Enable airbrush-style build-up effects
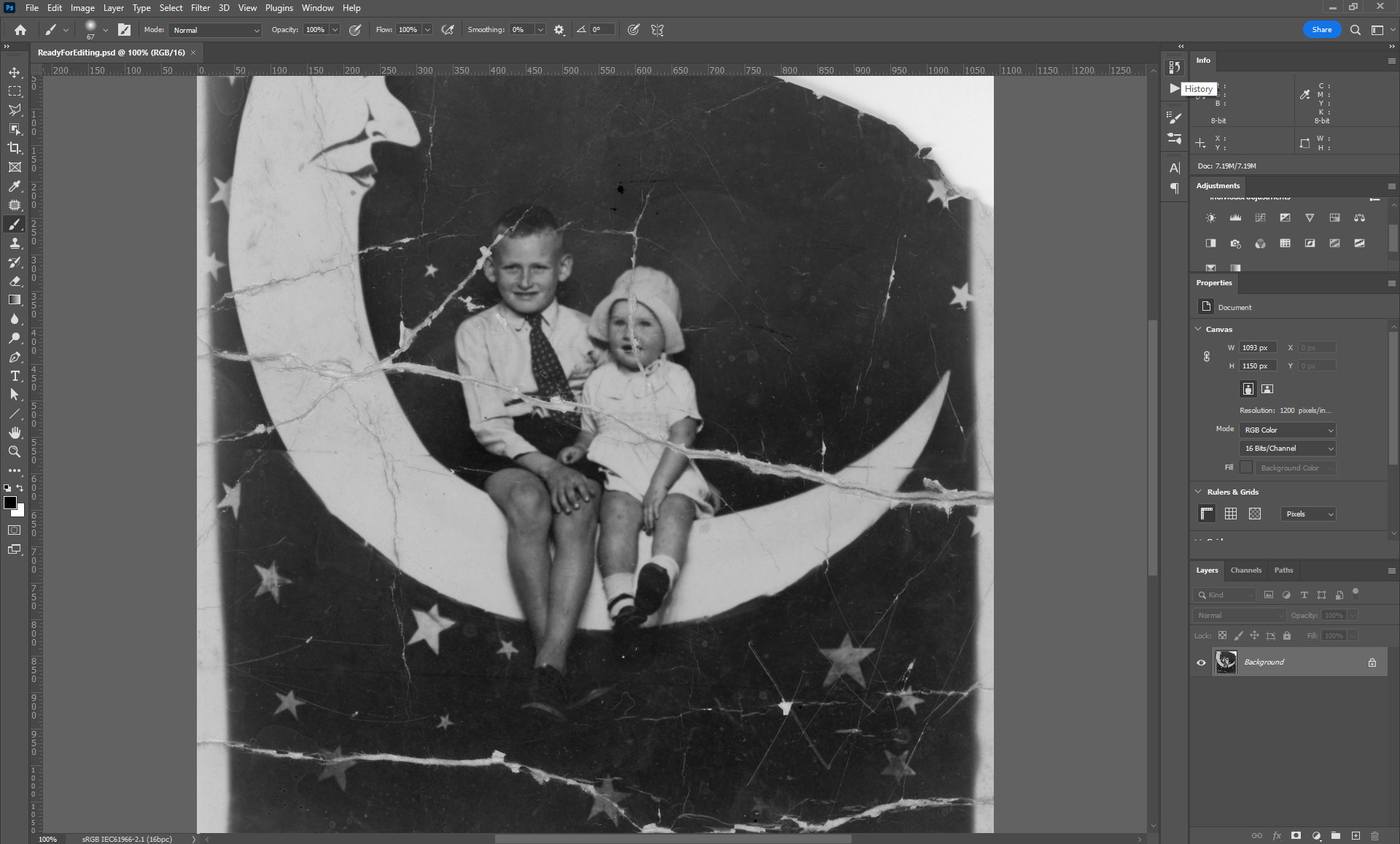The width and height of the screenshot is (1400, 844). point(448,30)
